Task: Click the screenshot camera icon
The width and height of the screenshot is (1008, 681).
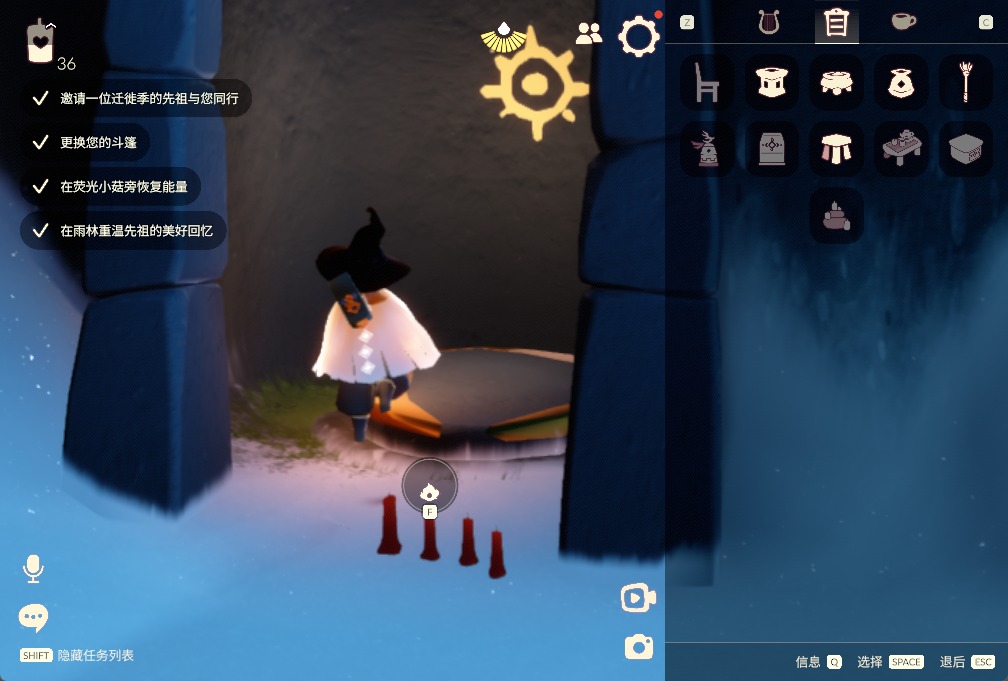Action: [639, 647]
